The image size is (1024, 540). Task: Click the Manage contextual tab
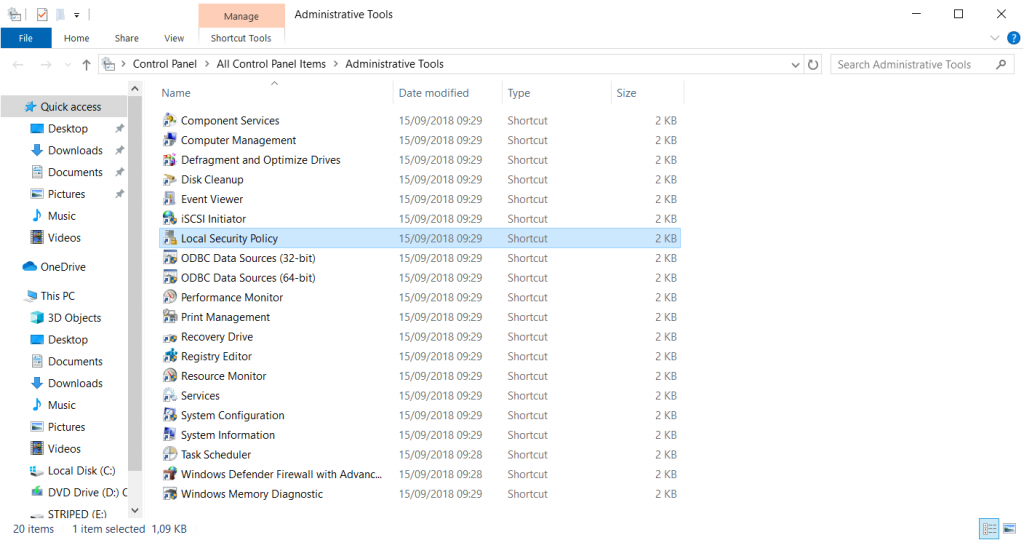[241, 16]
